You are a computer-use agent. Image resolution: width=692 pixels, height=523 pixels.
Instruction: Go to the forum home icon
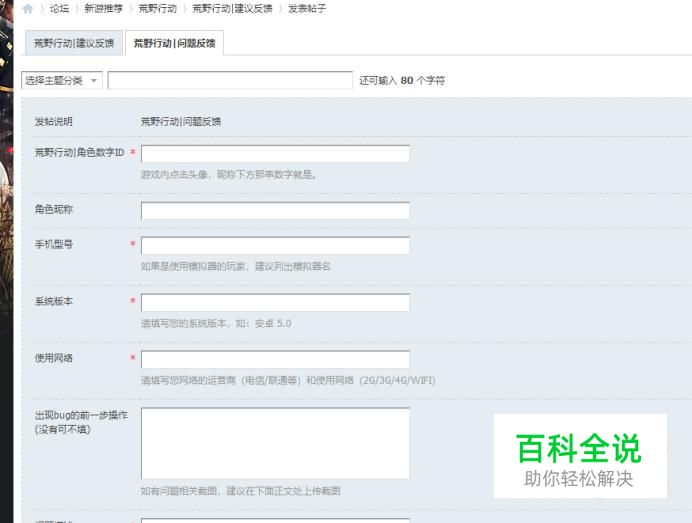point(28,8)
